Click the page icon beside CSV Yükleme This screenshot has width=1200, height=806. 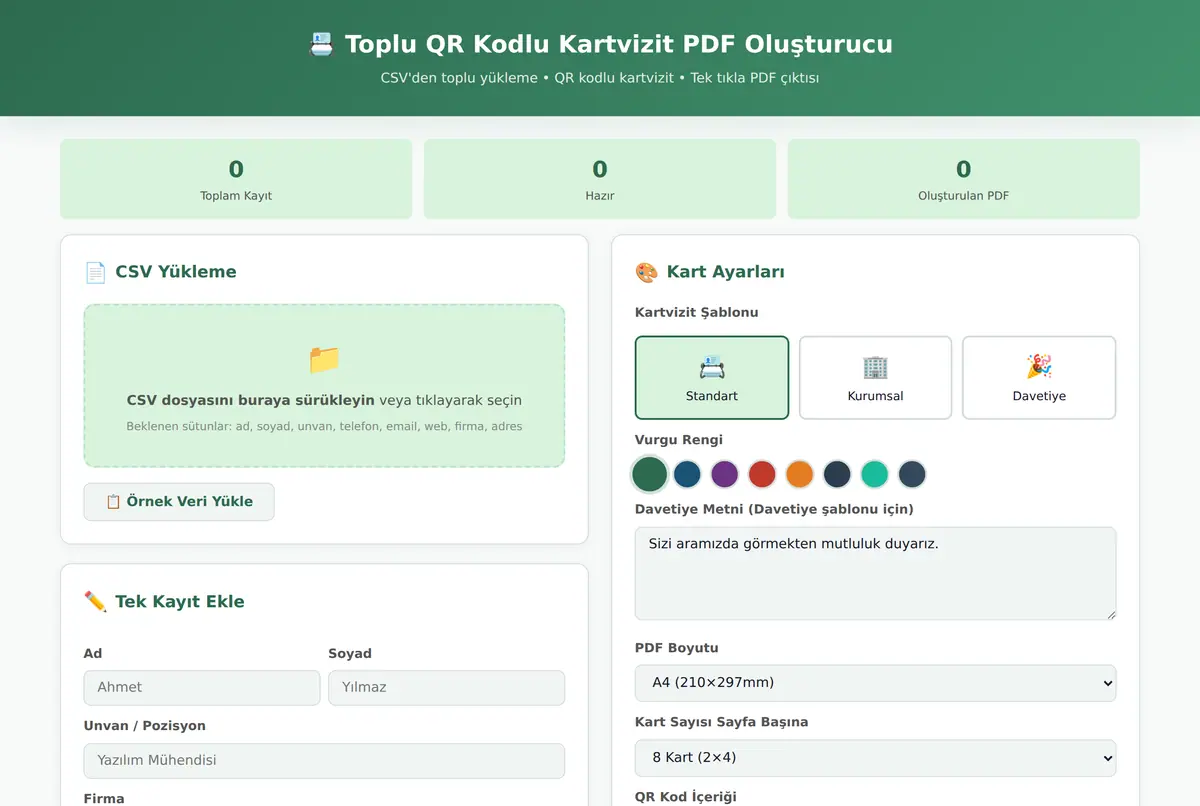pyautogui.click(x=95, y=272)
